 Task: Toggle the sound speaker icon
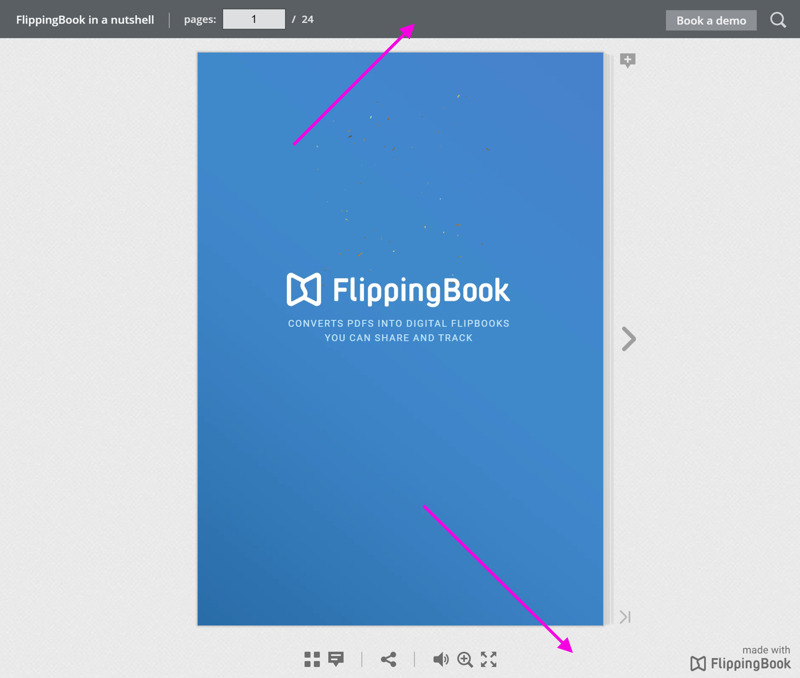click(440, 659)
